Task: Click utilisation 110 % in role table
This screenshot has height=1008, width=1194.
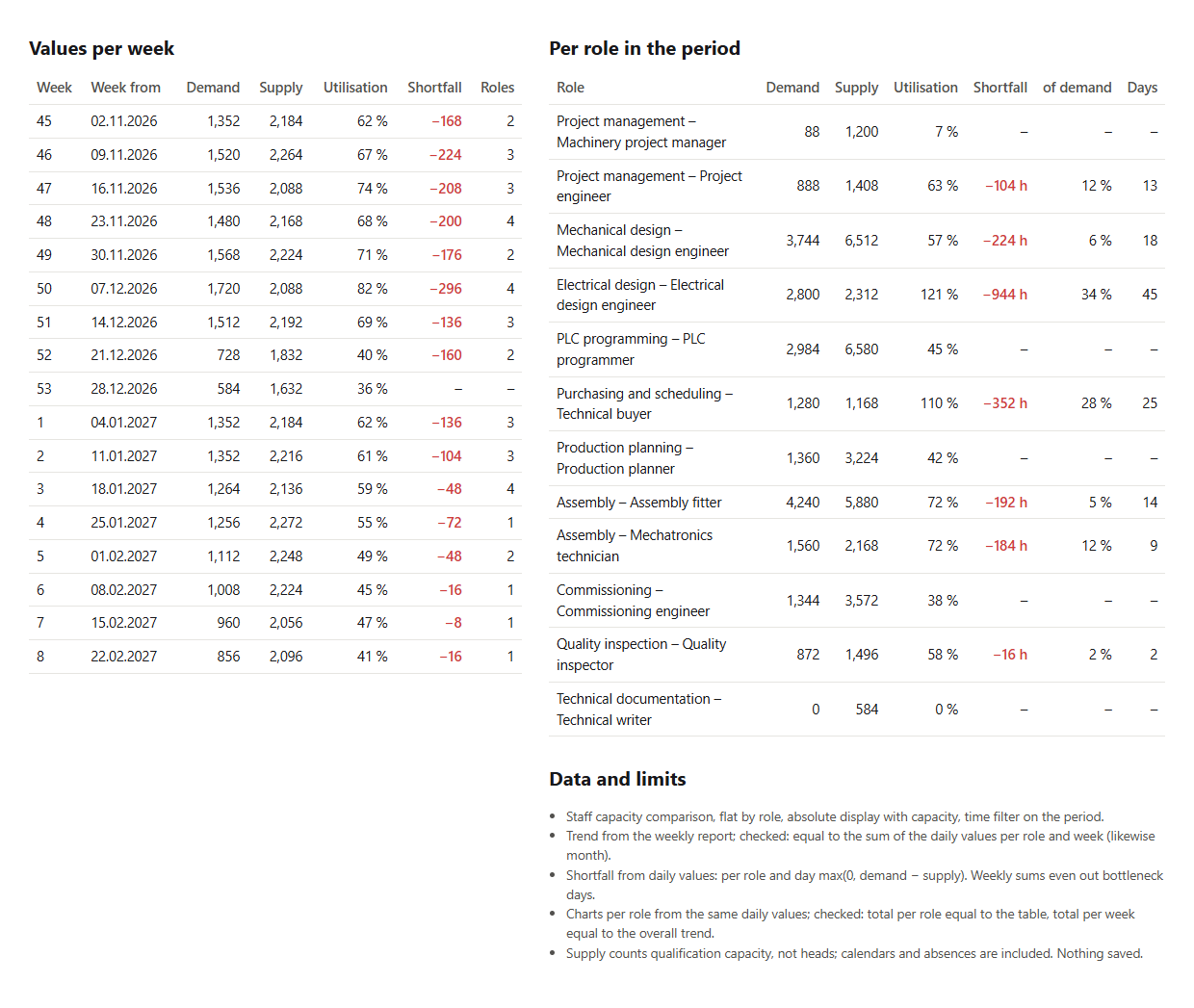Action: (x=939, y=403)
